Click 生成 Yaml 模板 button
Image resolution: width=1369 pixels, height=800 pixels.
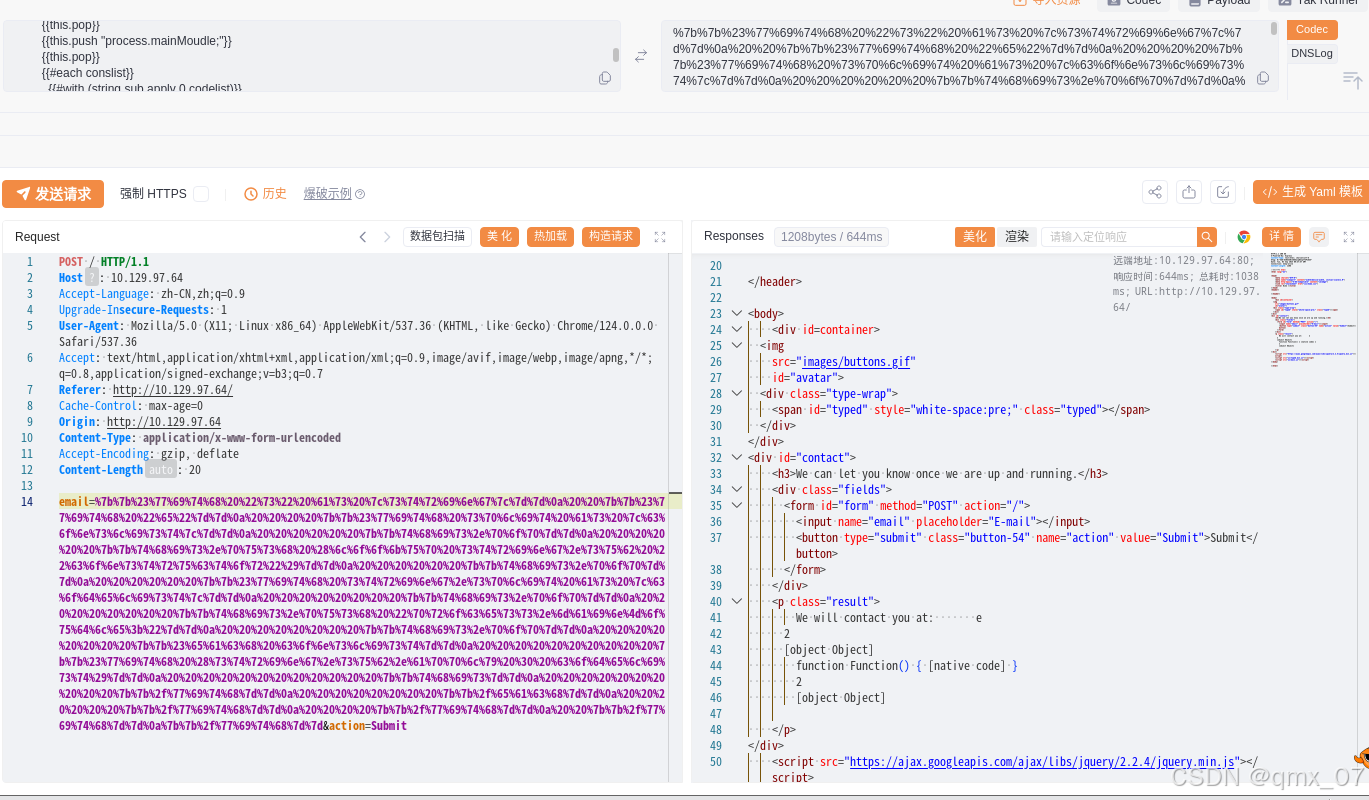1311,192
